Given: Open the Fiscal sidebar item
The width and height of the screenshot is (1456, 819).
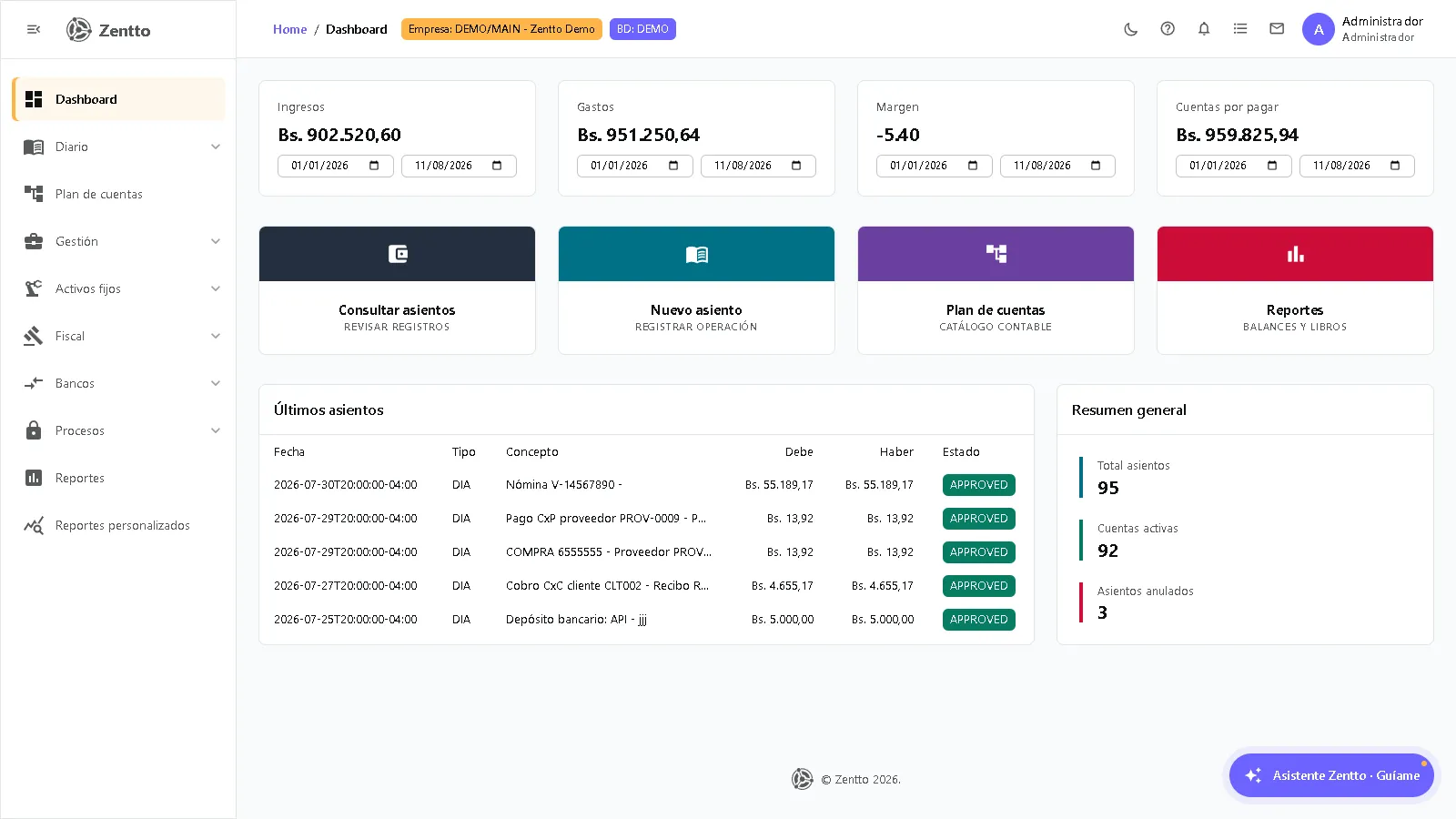Looking at the screenshot, I should tap(118, 336).
